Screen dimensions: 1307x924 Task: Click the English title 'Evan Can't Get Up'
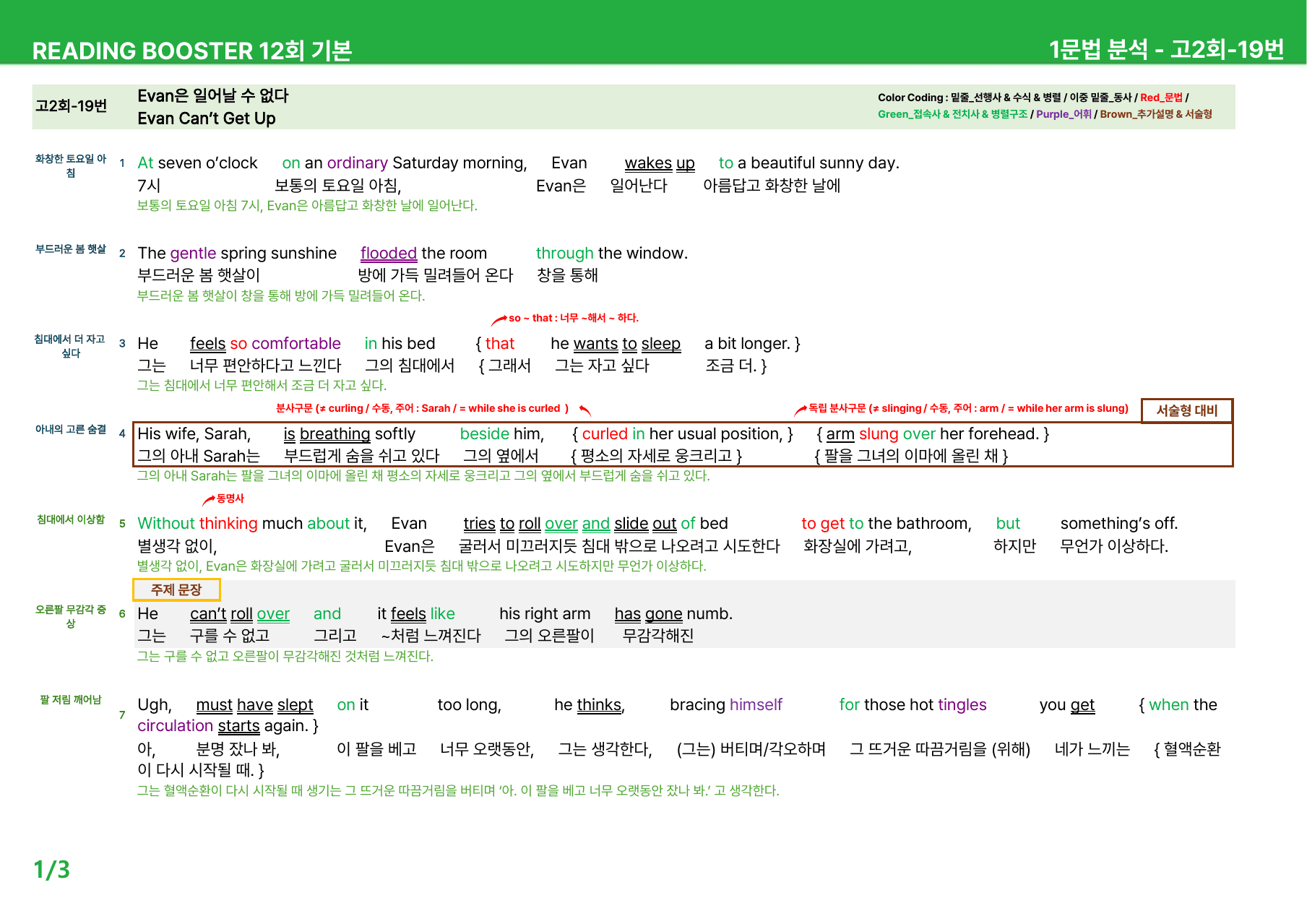[x=207, y=118]
